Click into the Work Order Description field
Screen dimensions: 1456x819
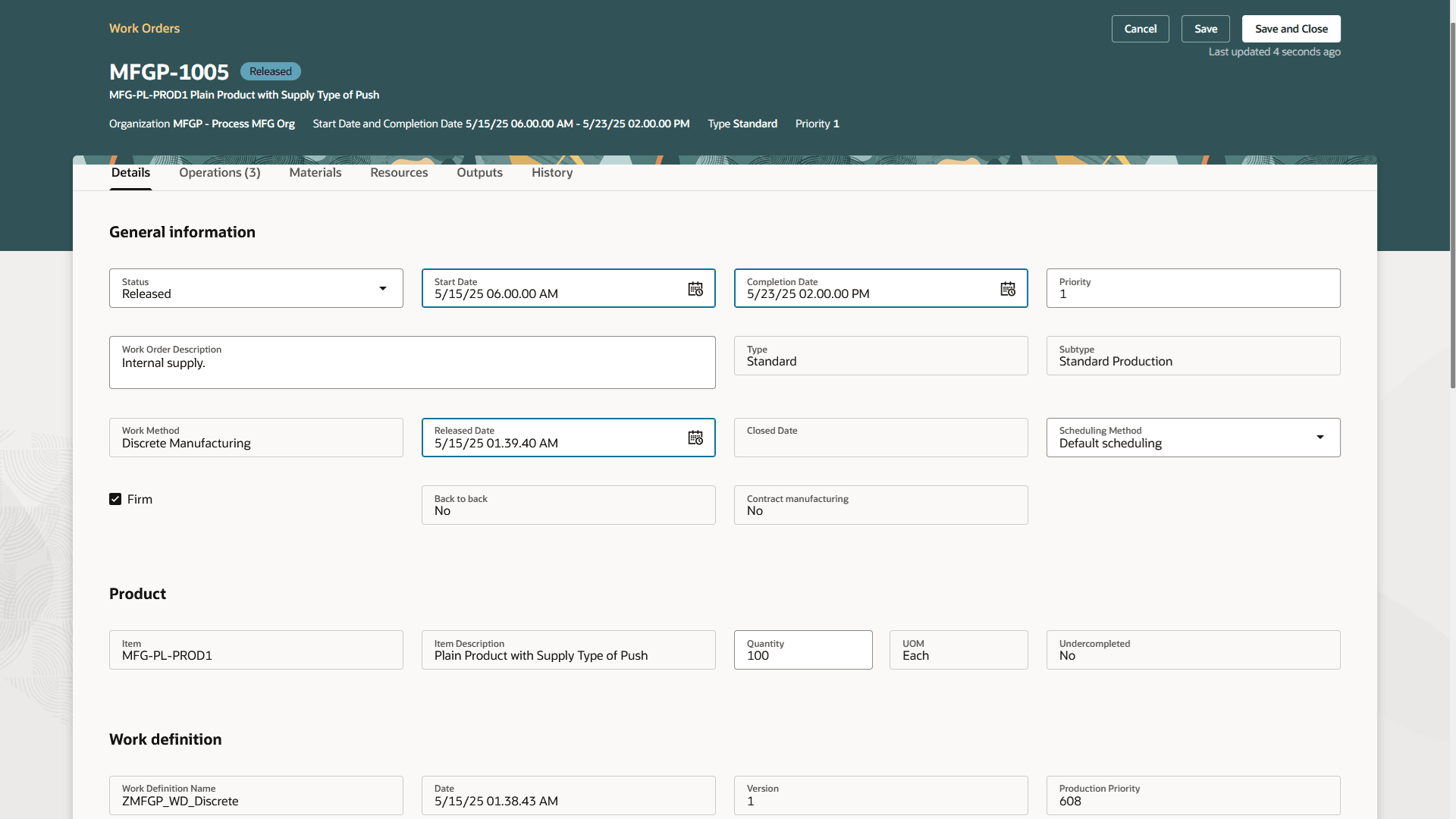tap(412, 364)
